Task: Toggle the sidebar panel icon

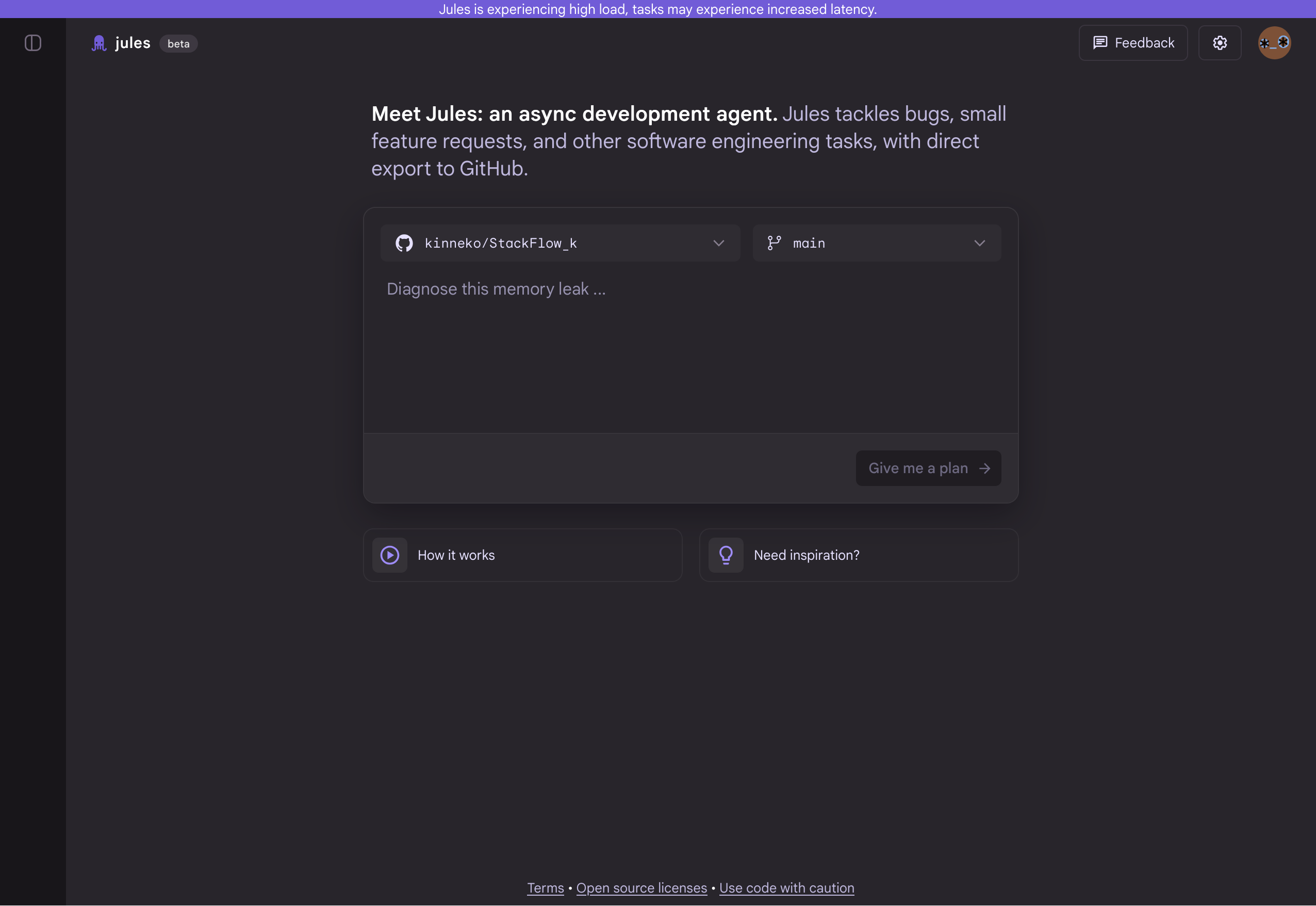Action: 33,43
